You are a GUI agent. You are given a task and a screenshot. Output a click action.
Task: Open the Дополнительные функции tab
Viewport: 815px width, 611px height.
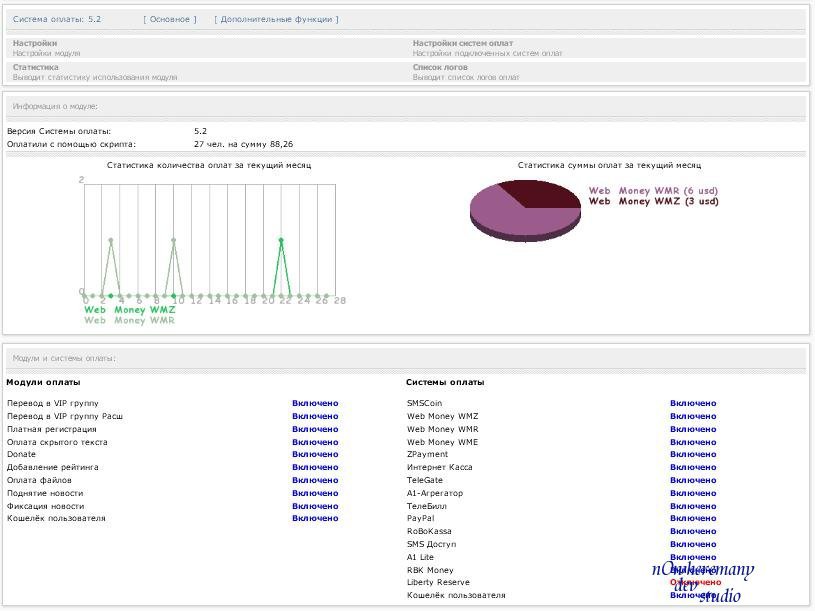pyautogui.click(x=276, y=19)
